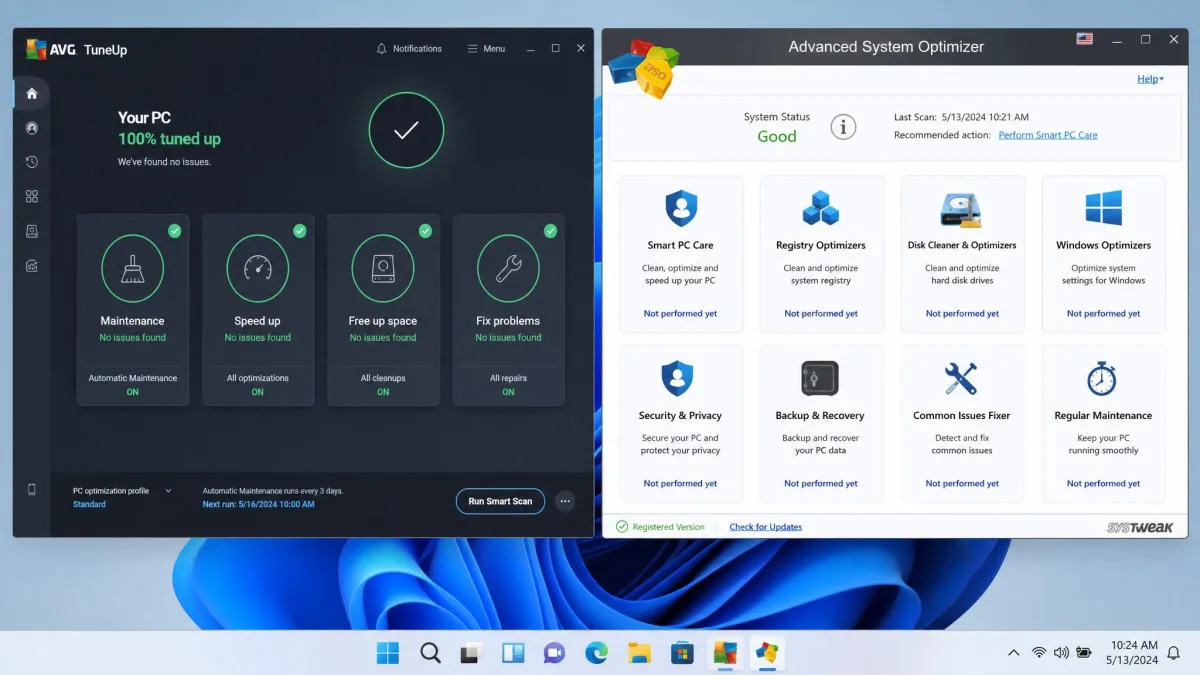Open File Explorer from the taskbar

(x=639, y=653)
